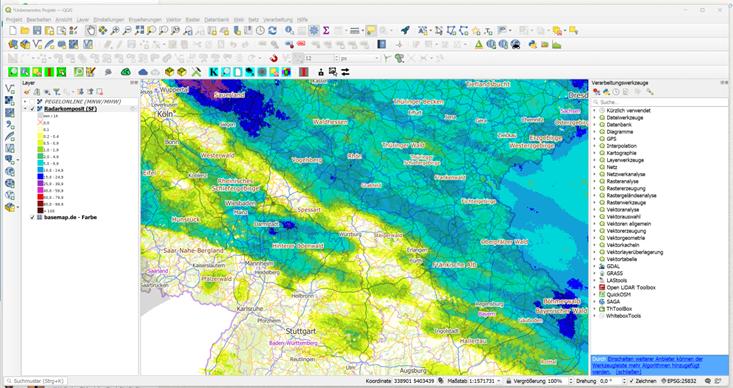
Task: Expand the Rasteranalyse toolbox group
Action: pos(595,181)
